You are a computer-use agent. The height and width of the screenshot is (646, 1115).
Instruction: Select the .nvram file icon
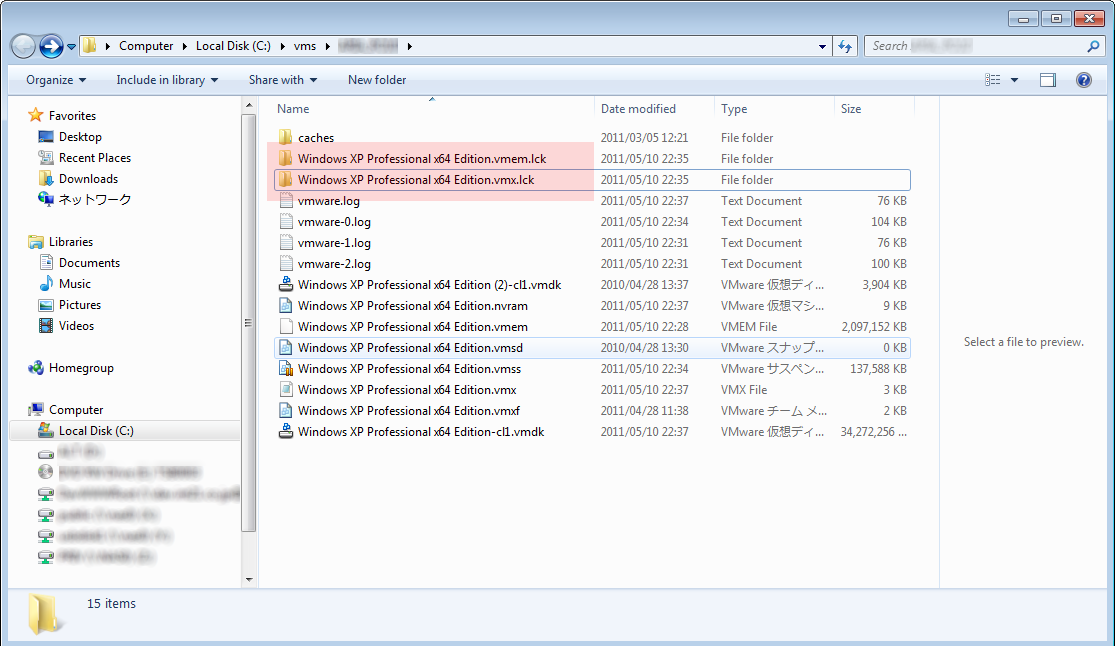click(286, 306)
